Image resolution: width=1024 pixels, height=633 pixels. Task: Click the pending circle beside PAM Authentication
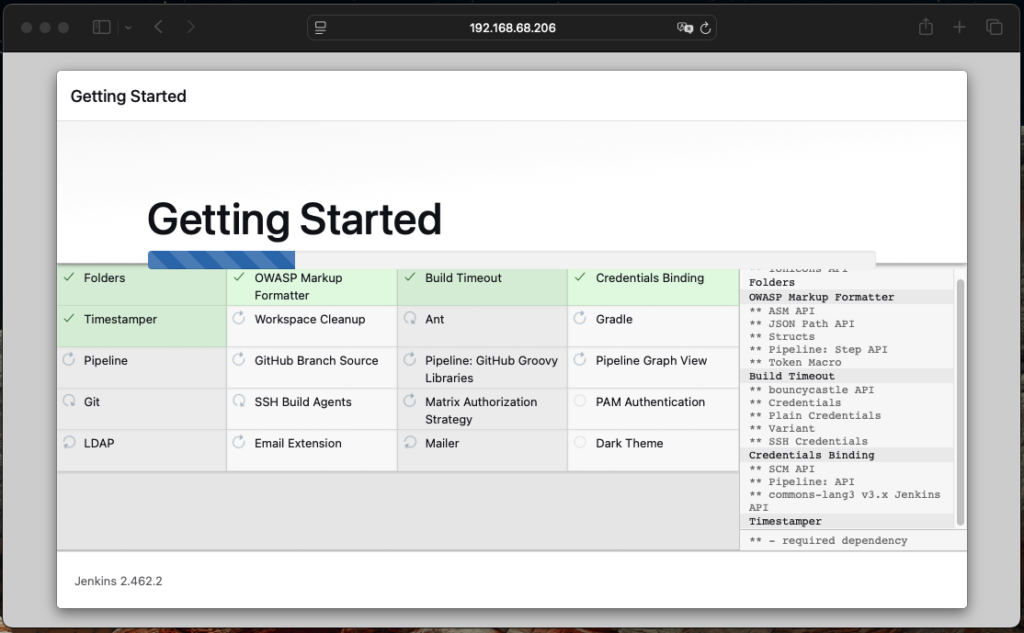pyautogui.click(x=580, y=400)
